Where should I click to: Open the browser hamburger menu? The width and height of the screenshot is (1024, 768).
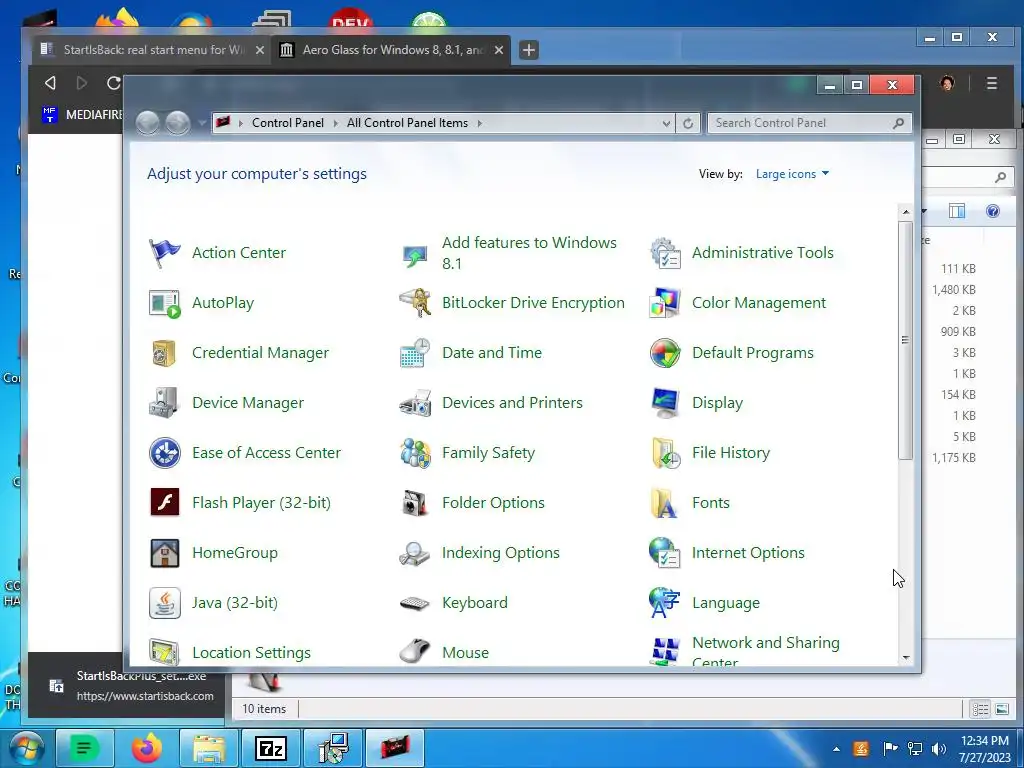coord(992,84)
